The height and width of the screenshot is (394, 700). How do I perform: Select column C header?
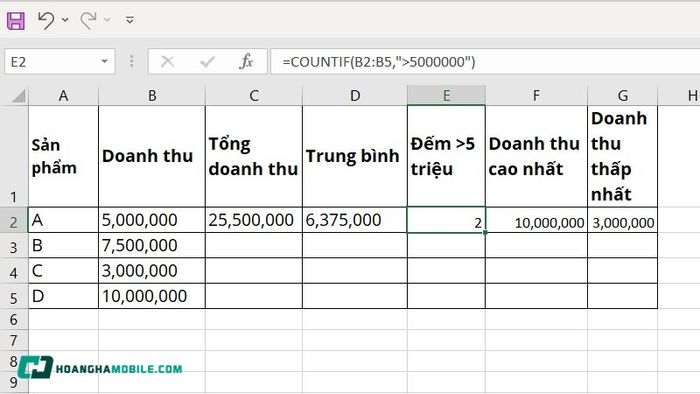(254, 95)
